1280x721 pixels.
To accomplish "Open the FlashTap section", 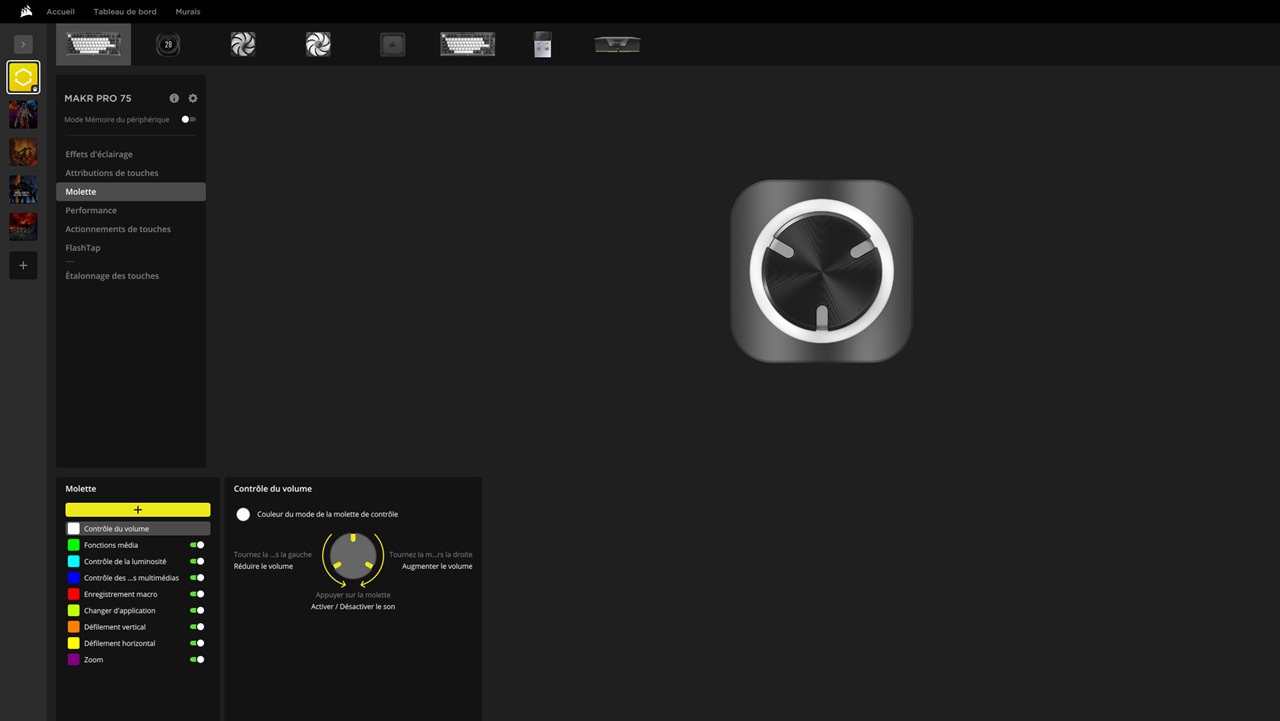I will (x=83, y=248).
